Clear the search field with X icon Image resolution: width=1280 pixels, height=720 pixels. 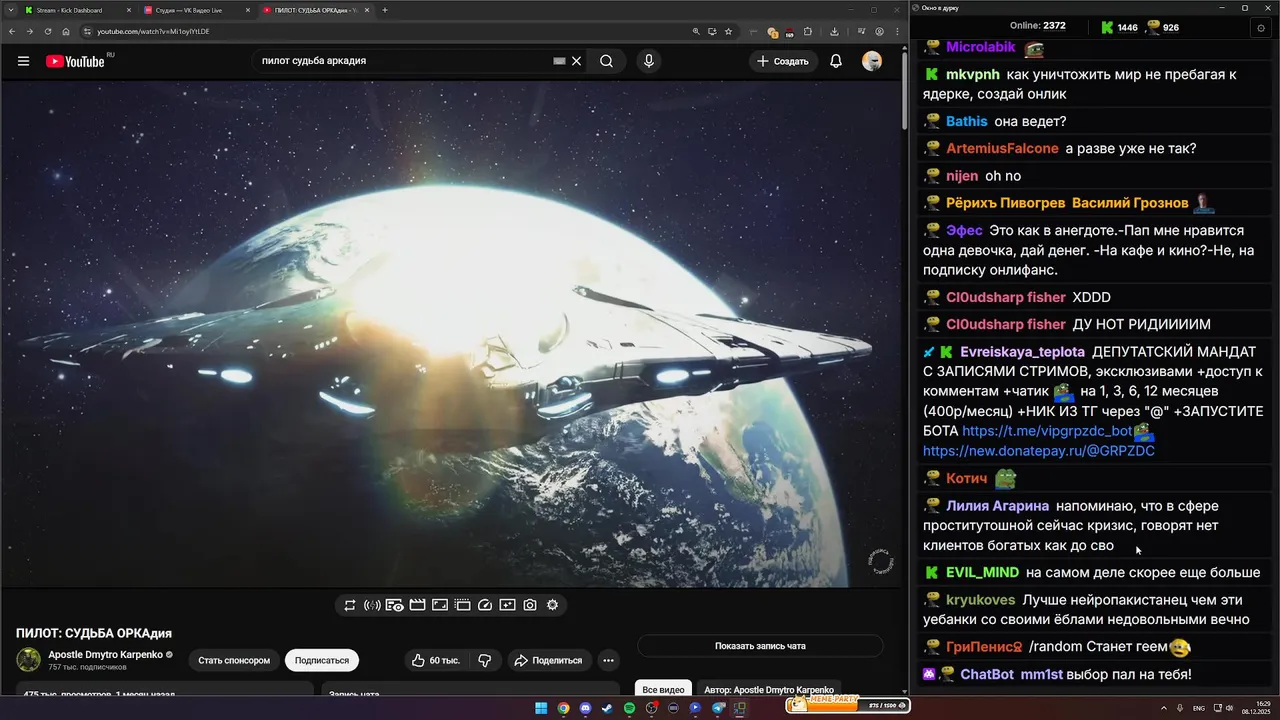576,61
